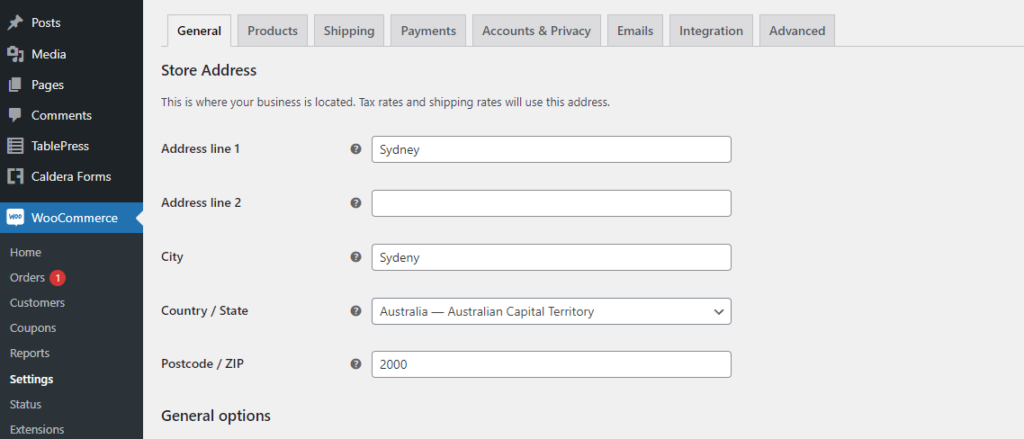Click the 'Postcode / ZIP' label
The width and height of the screenshot is (1024, 439).
click(x=202, y=365)
